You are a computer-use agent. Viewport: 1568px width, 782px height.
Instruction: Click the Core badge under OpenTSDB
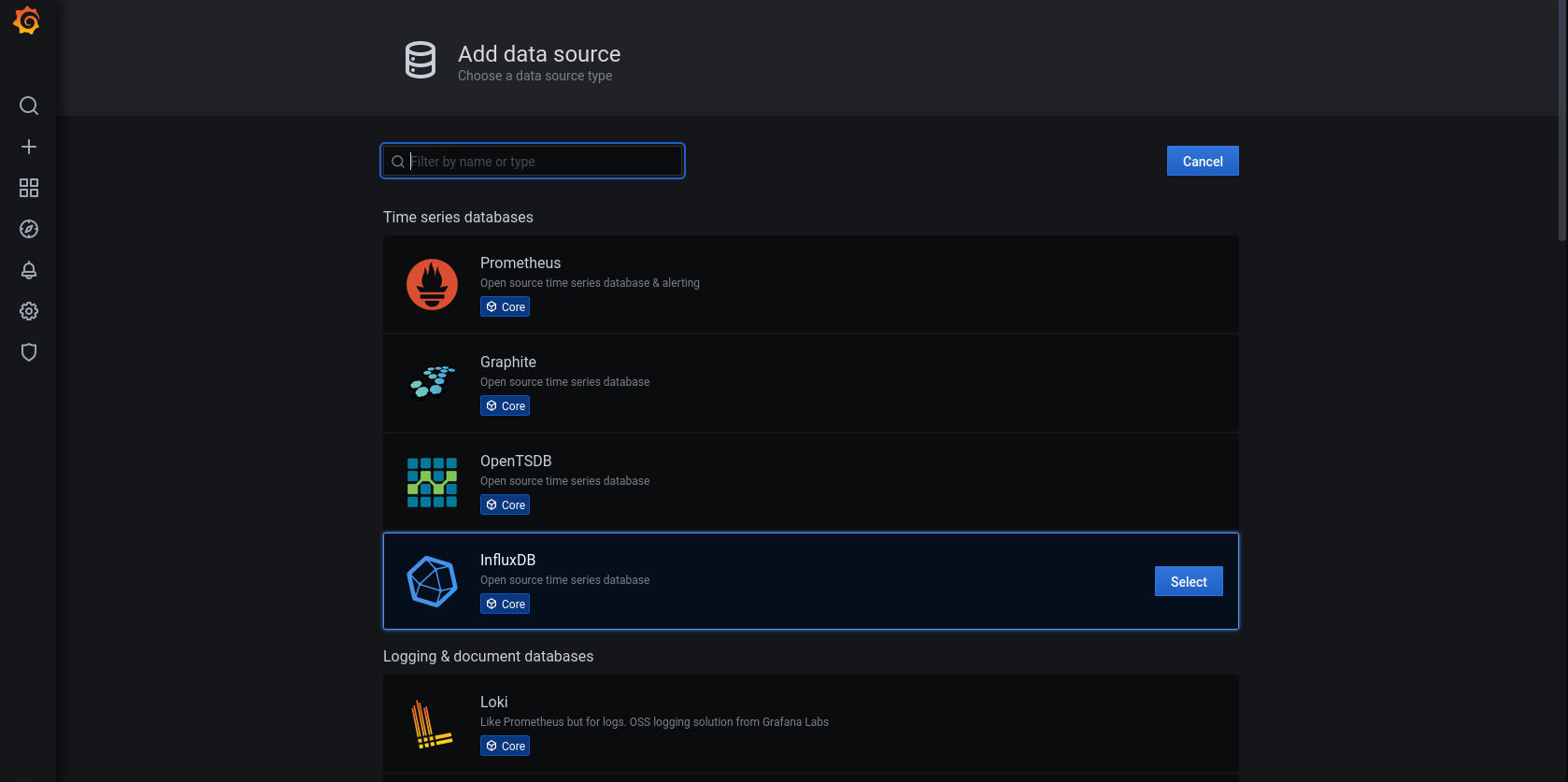click(x=505, y=505)
